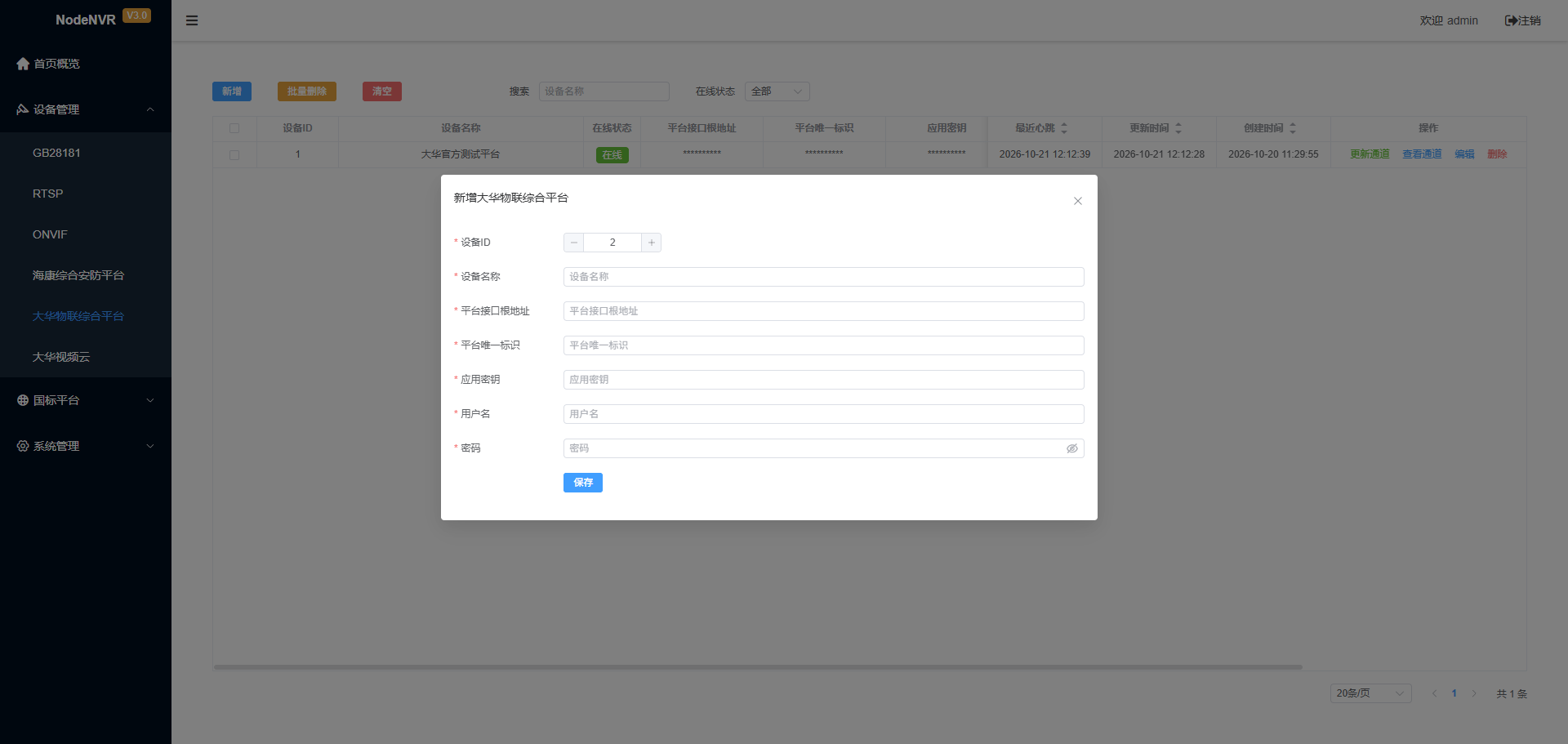Click the 新增 add button

tap(232, 91)
